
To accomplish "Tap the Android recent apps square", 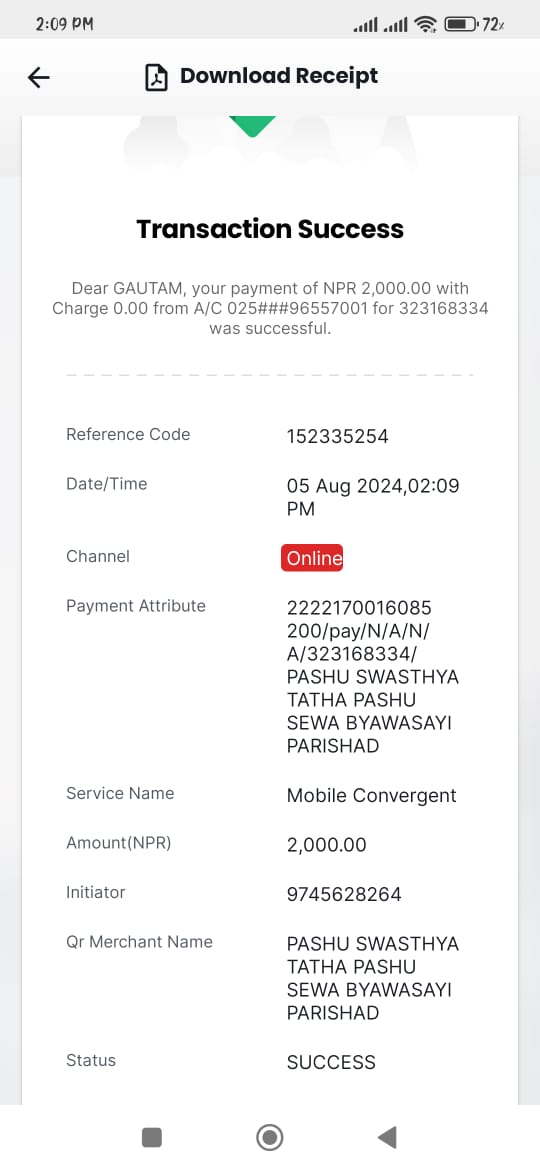I will click(152, 1137).
